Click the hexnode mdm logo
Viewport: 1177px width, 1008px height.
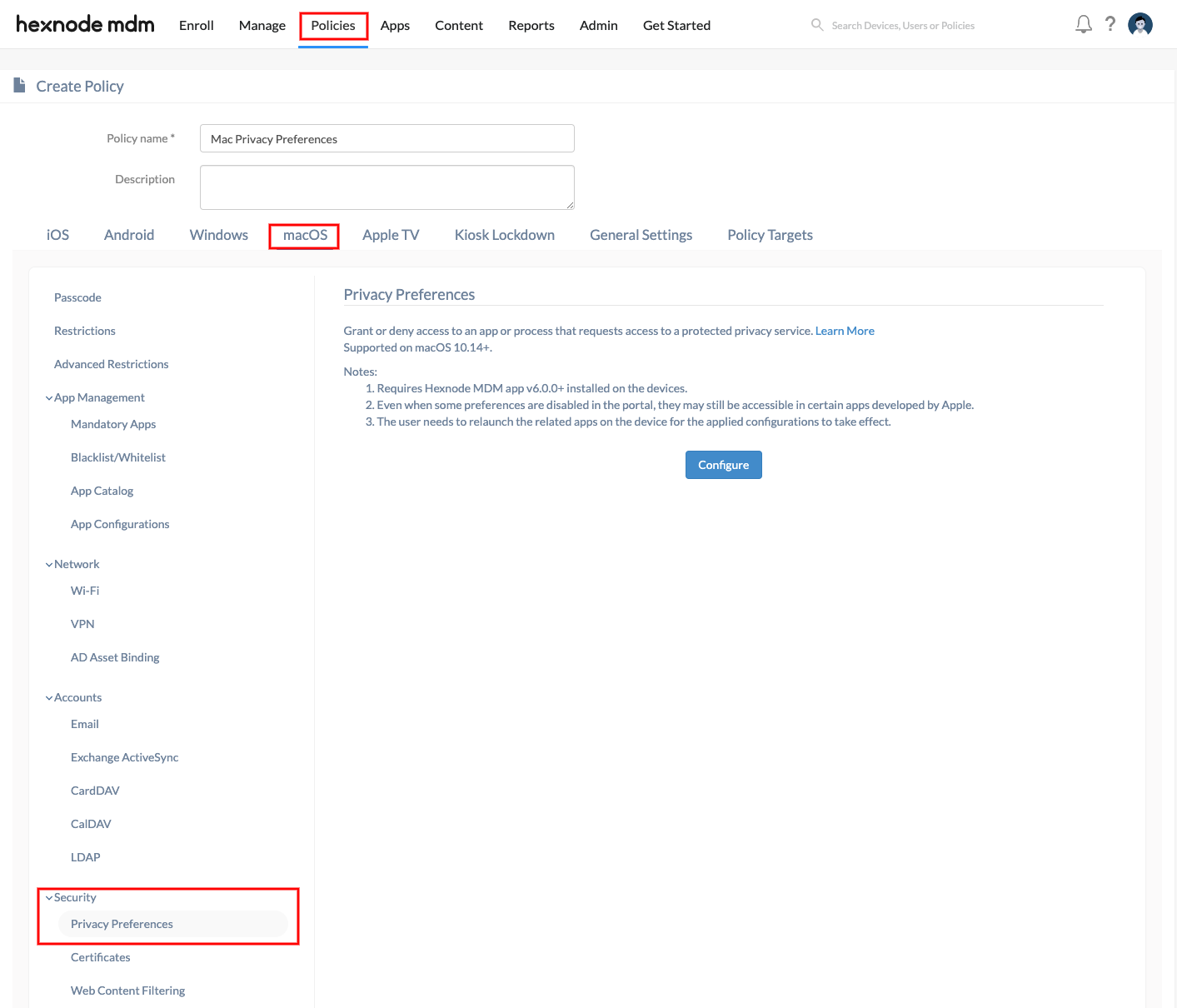(85, 24)
